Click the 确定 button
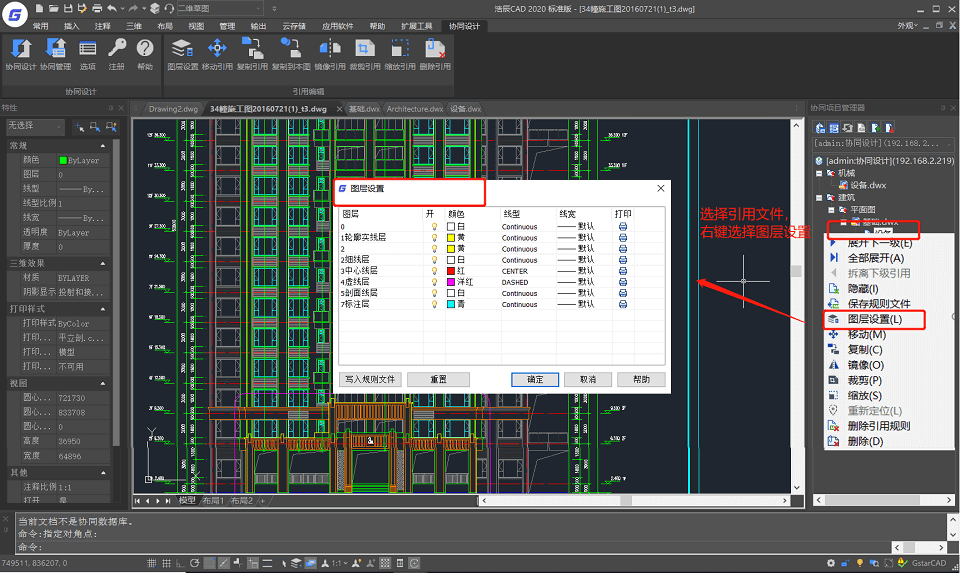This screenshot has width=960, height=573. click(535, 380)
